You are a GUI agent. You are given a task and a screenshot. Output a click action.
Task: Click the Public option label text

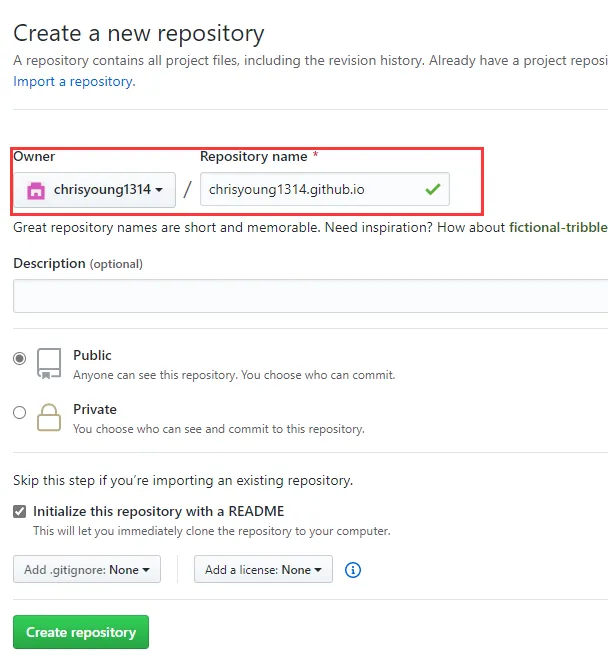92,355
